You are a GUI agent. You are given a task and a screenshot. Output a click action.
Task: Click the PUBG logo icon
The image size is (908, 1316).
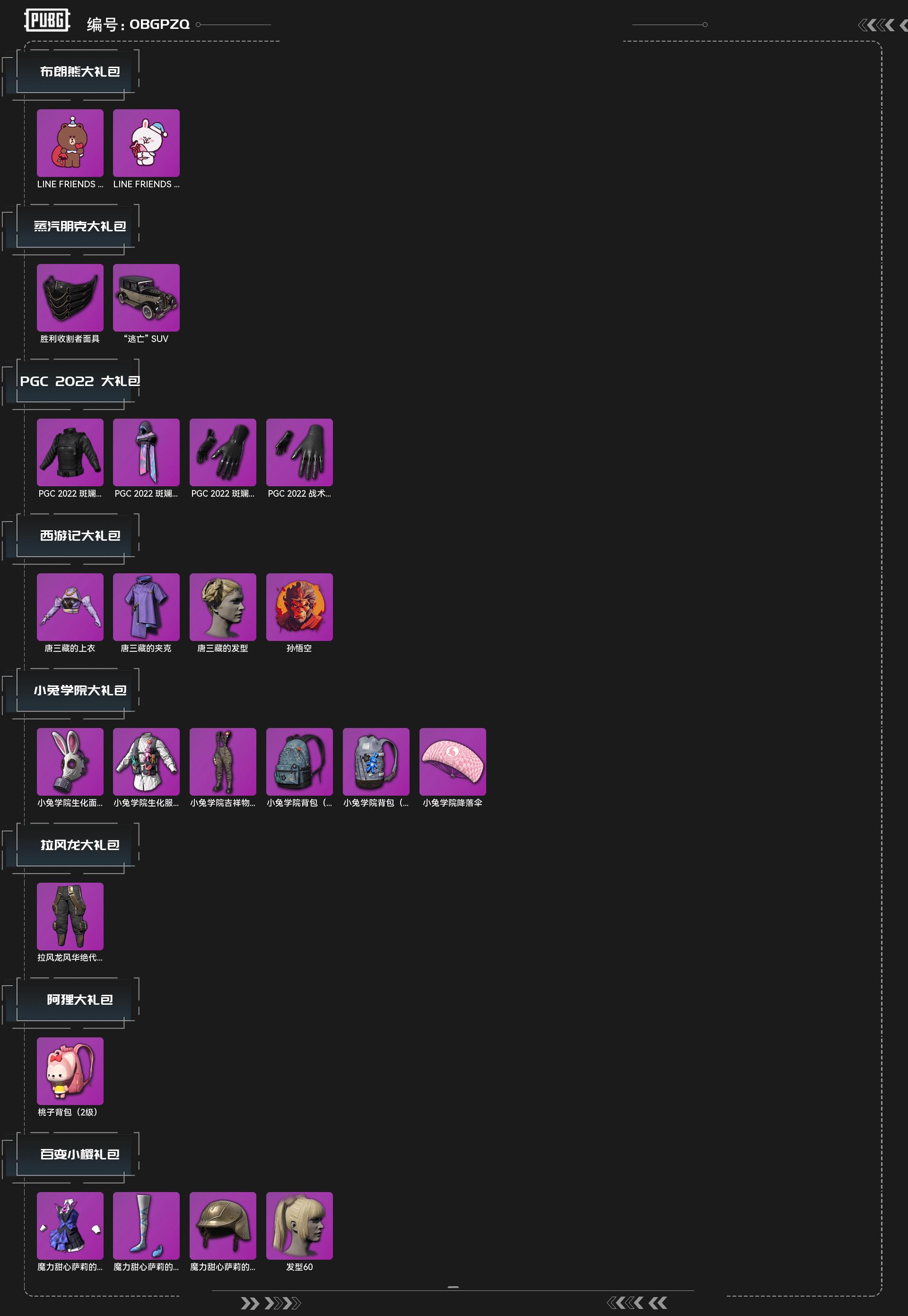click(x=47, y=20)
